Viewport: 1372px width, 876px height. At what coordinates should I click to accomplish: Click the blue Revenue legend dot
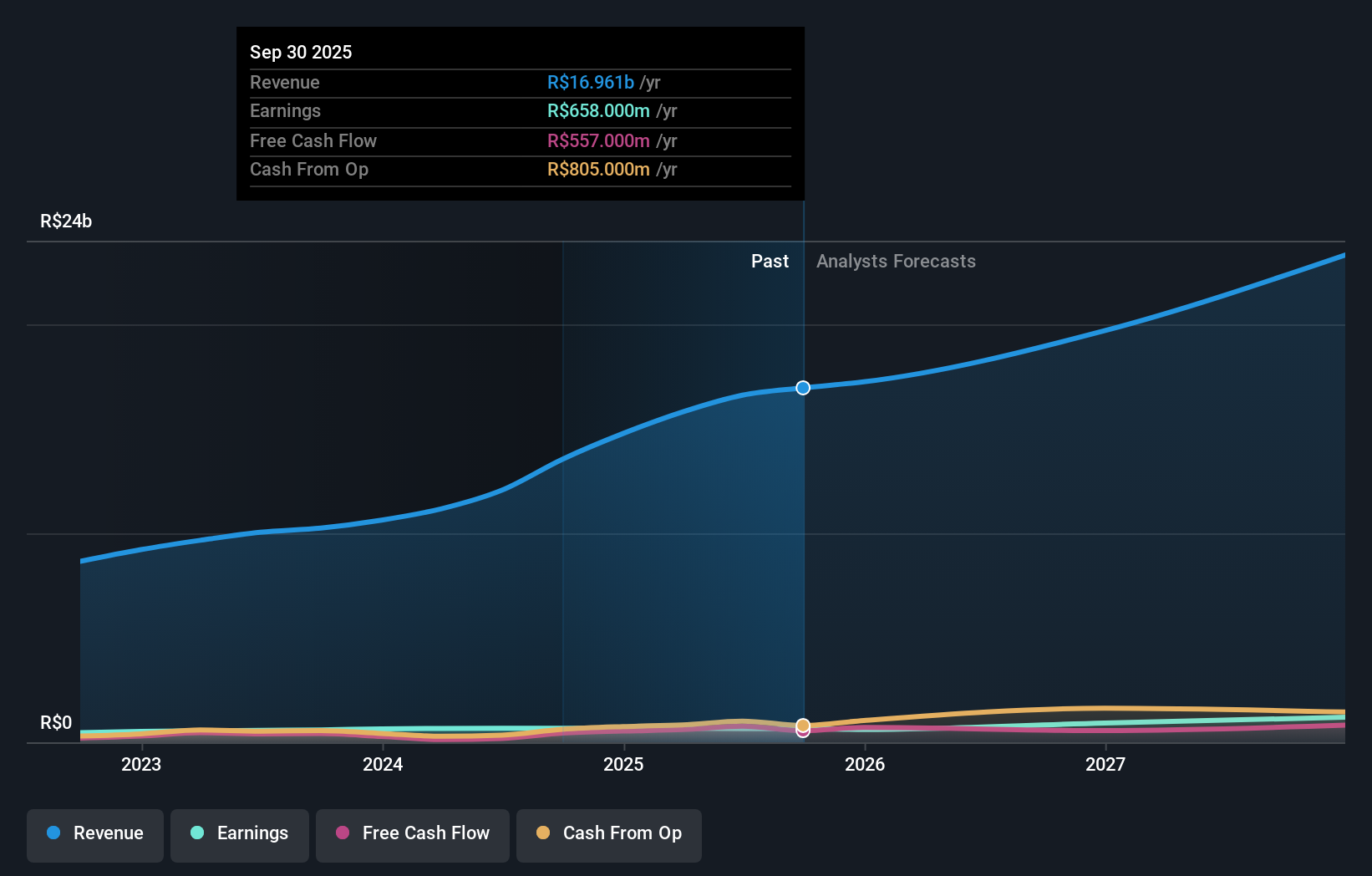[54, 833]
